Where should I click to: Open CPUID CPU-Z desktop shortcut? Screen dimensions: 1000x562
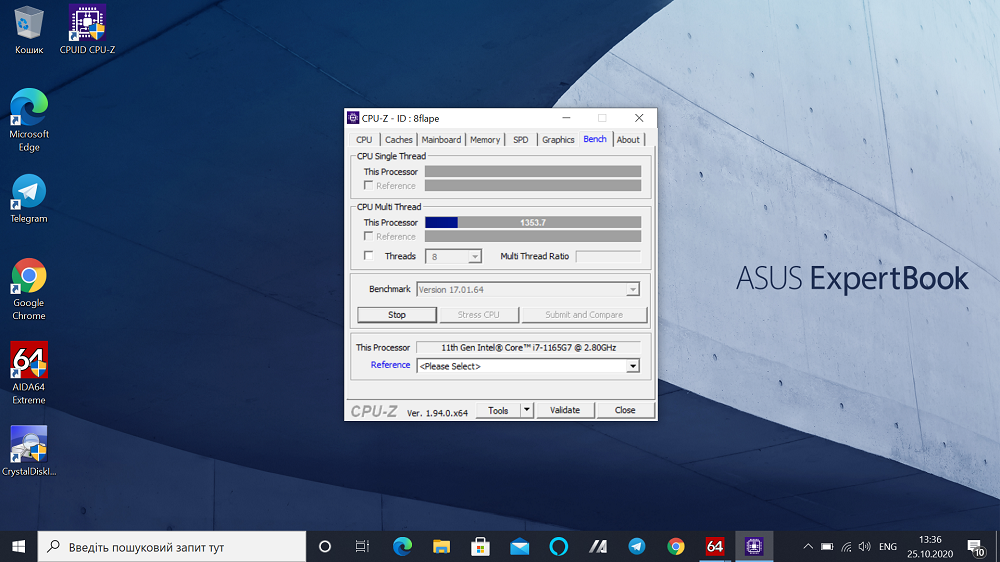(87, 30)
